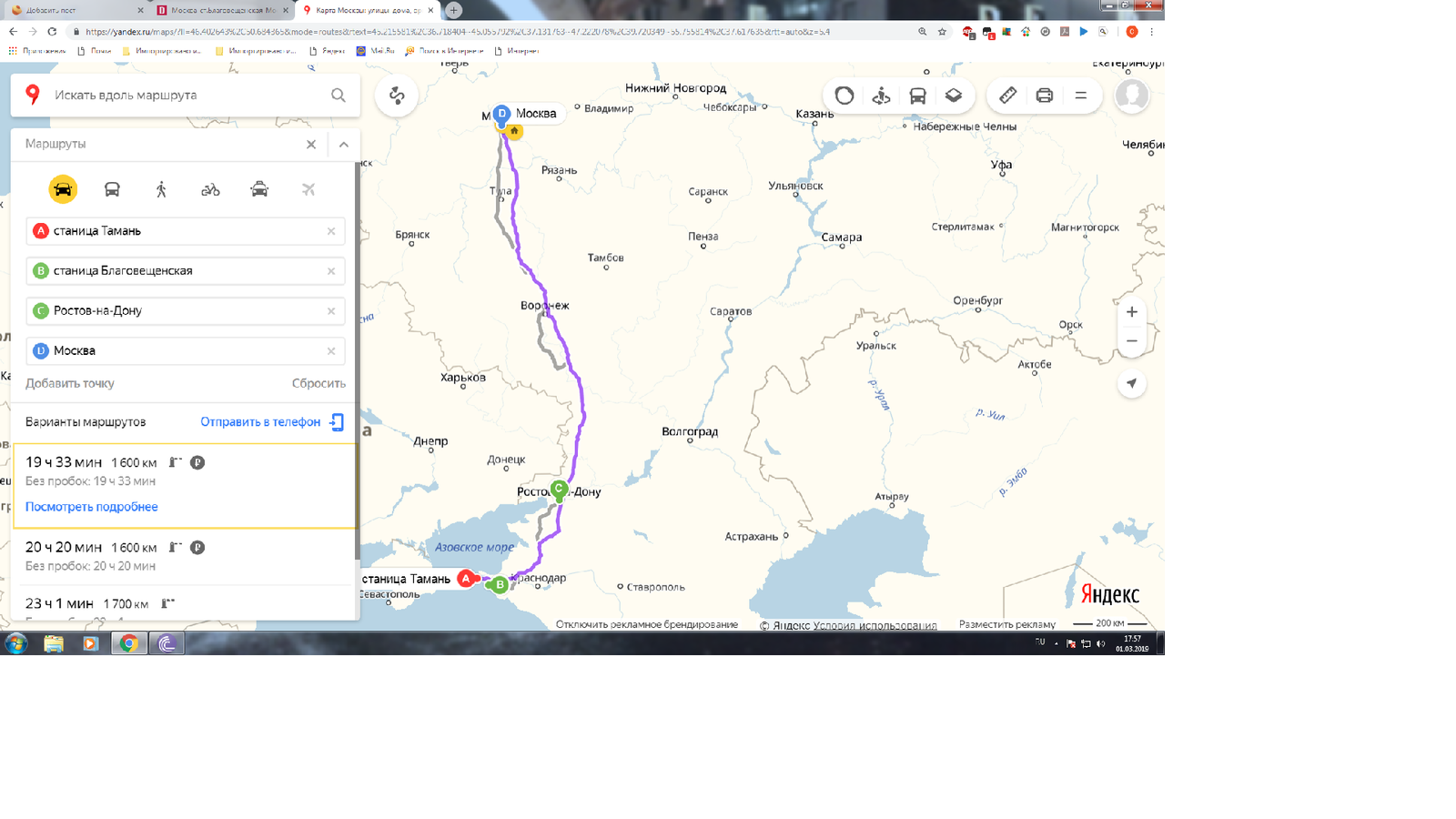Go back with the browser back arrow
This screenshot has height=819, width=1456.
[x=13, y=32]
